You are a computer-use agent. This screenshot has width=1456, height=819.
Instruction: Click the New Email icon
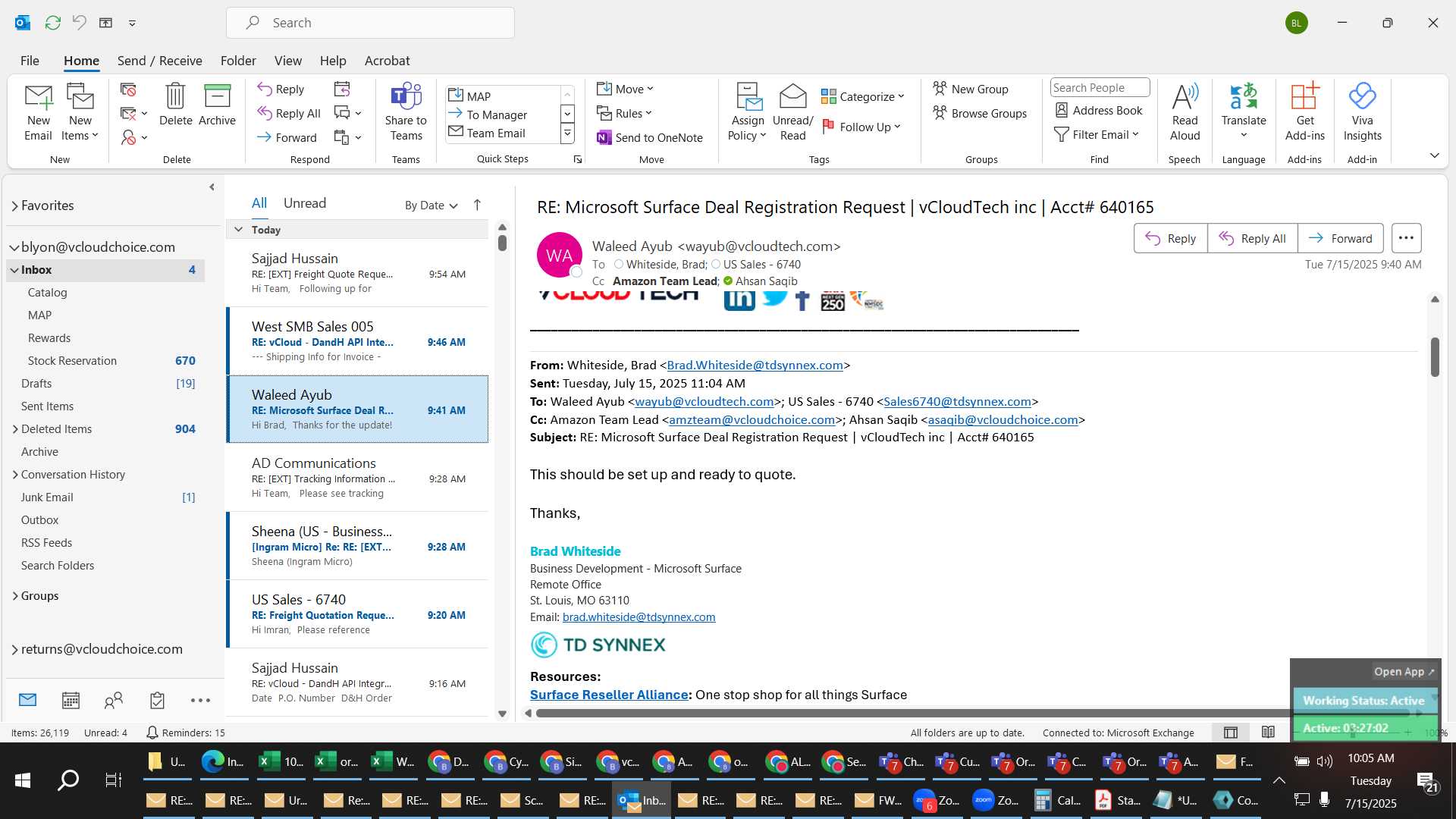pos(38,111)
